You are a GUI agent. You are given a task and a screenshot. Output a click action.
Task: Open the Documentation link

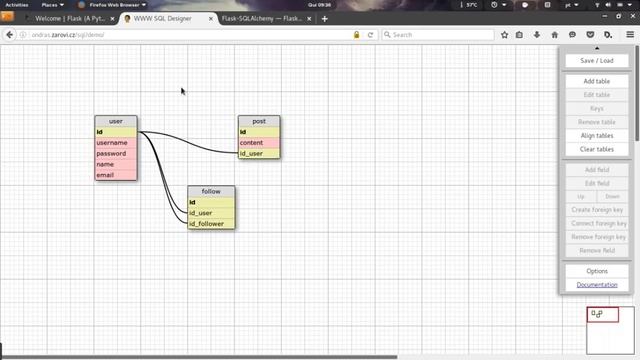click(597, 284)
